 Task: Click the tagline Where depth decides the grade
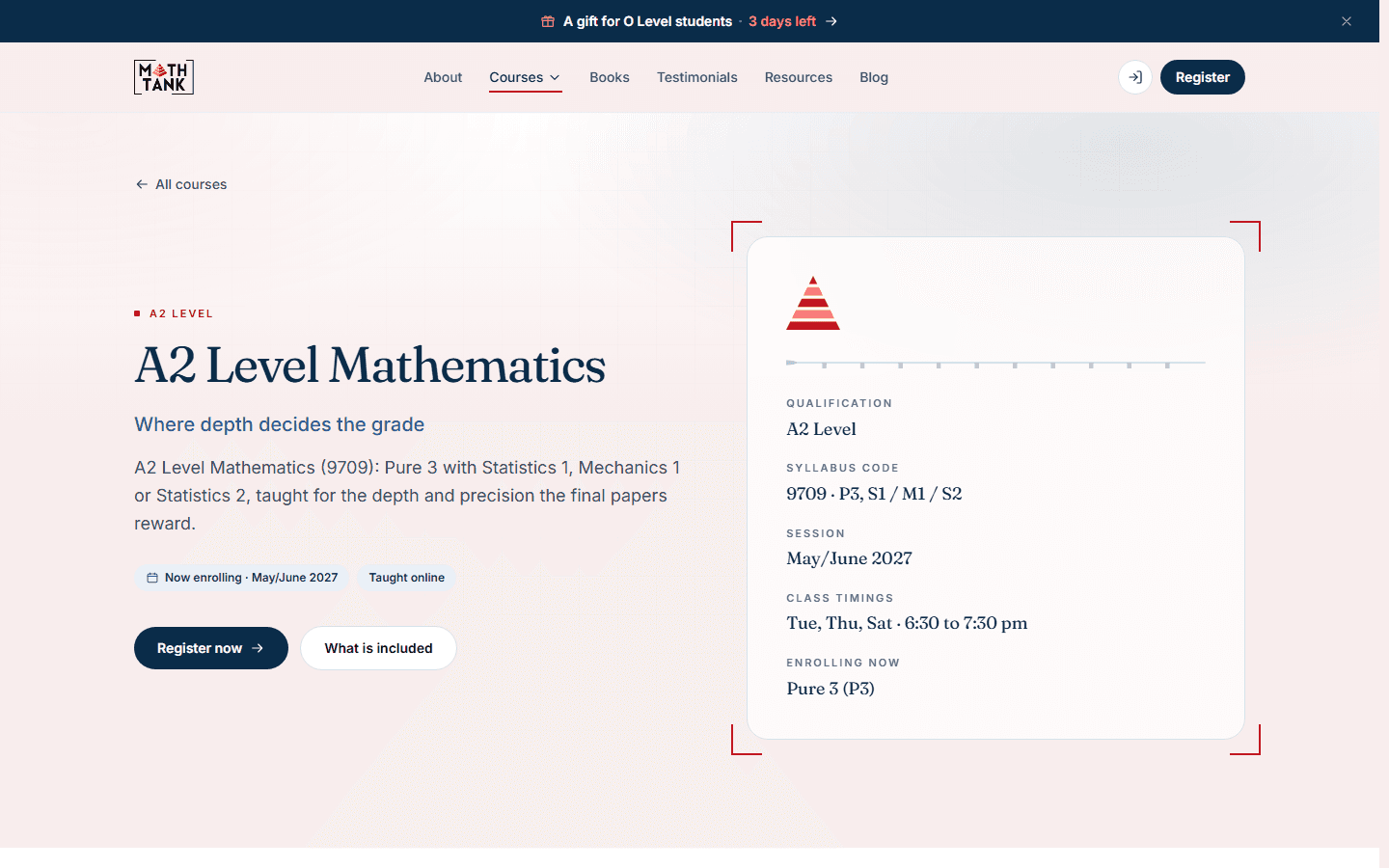pyautogui.click(x=280, y=424)
